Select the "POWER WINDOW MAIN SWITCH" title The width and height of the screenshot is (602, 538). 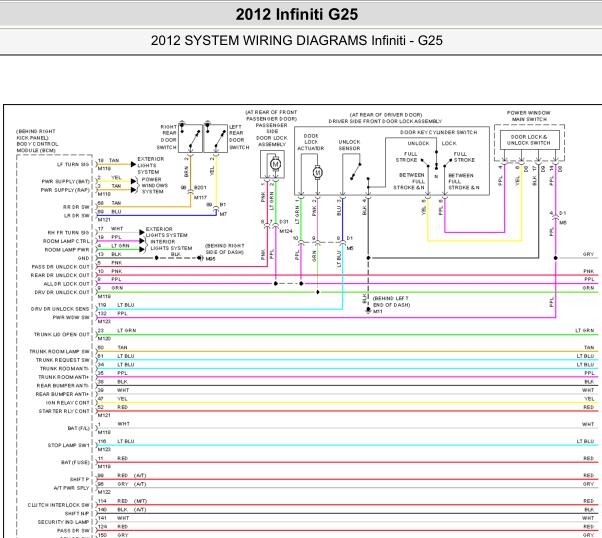click(x=529, y=116)
